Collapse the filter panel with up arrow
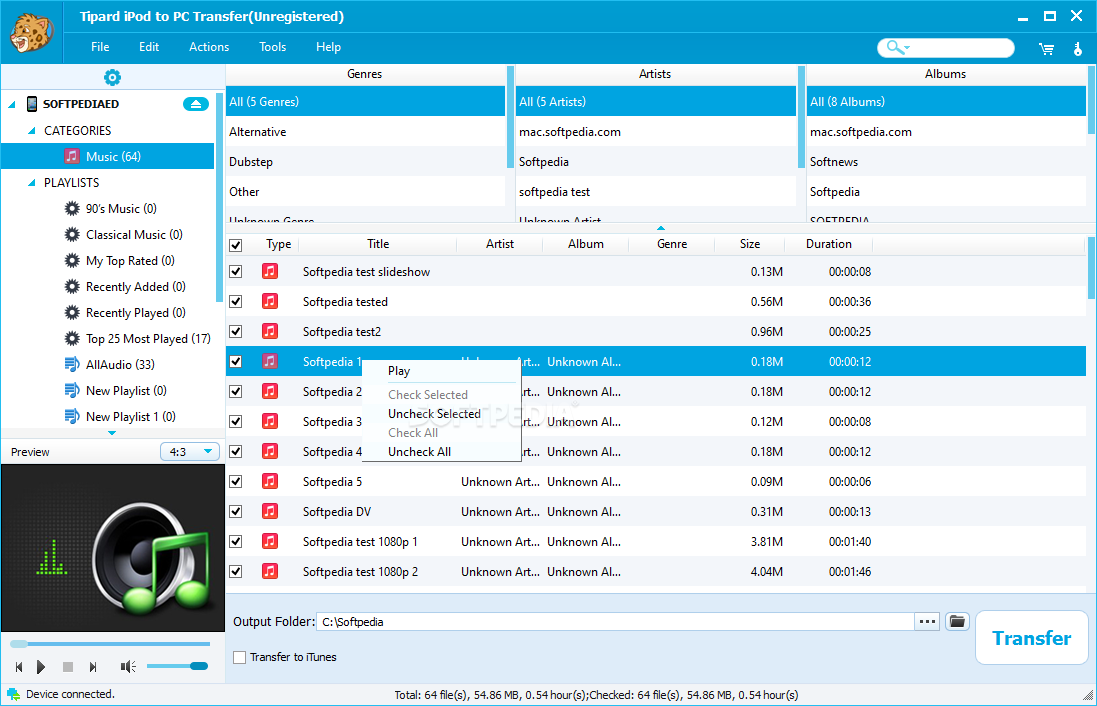The width and height of the screenshot is (1097, 706). 660,228
